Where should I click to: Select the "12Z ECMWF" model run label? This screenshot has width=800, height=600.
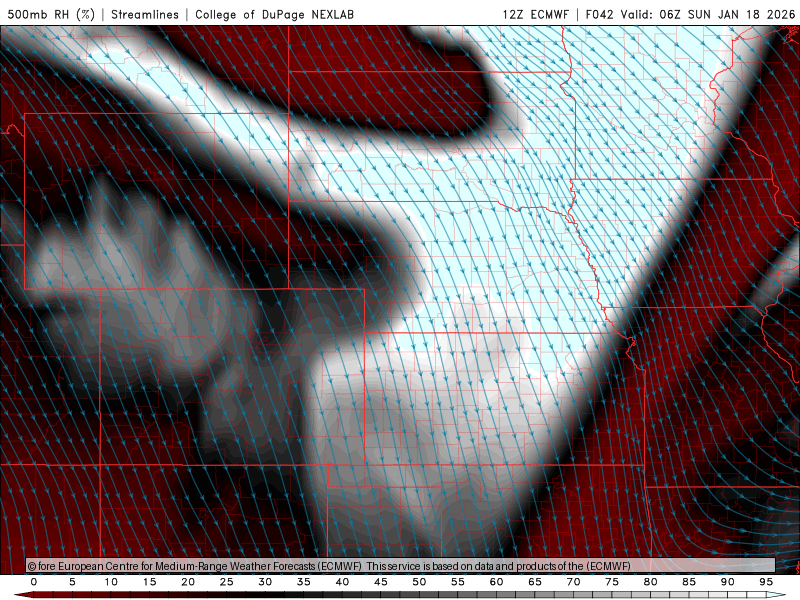(x=536, y=14)
